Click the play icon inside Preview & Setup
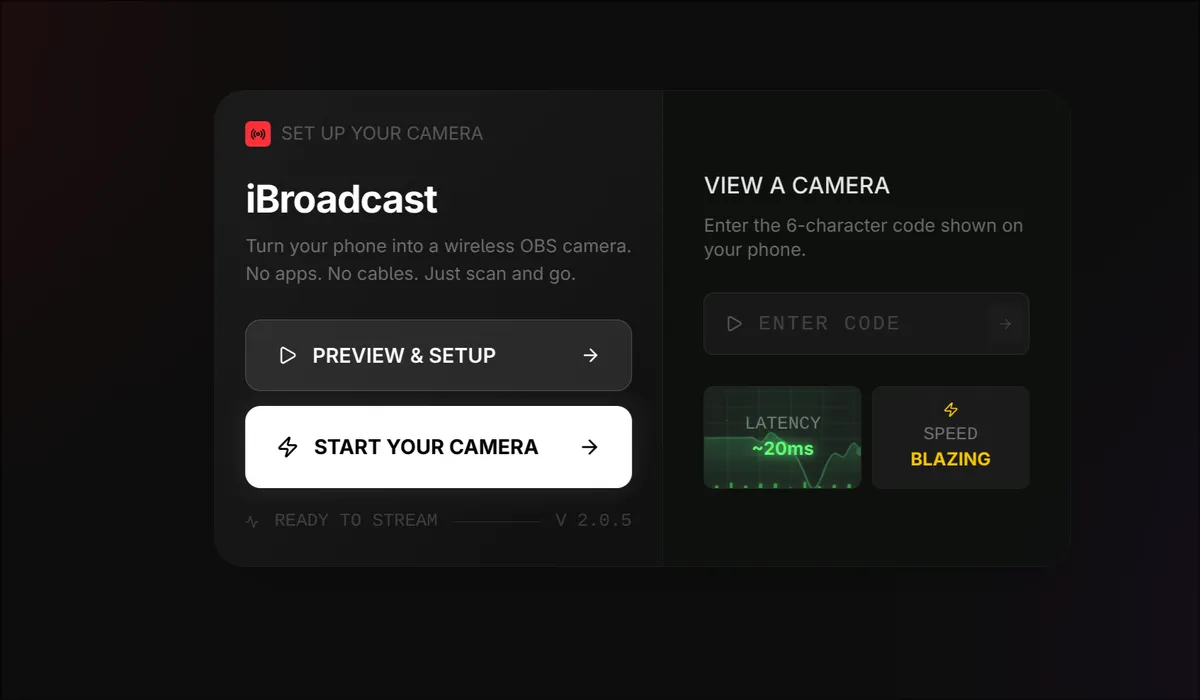1200x700 pixels. point(288,355)
